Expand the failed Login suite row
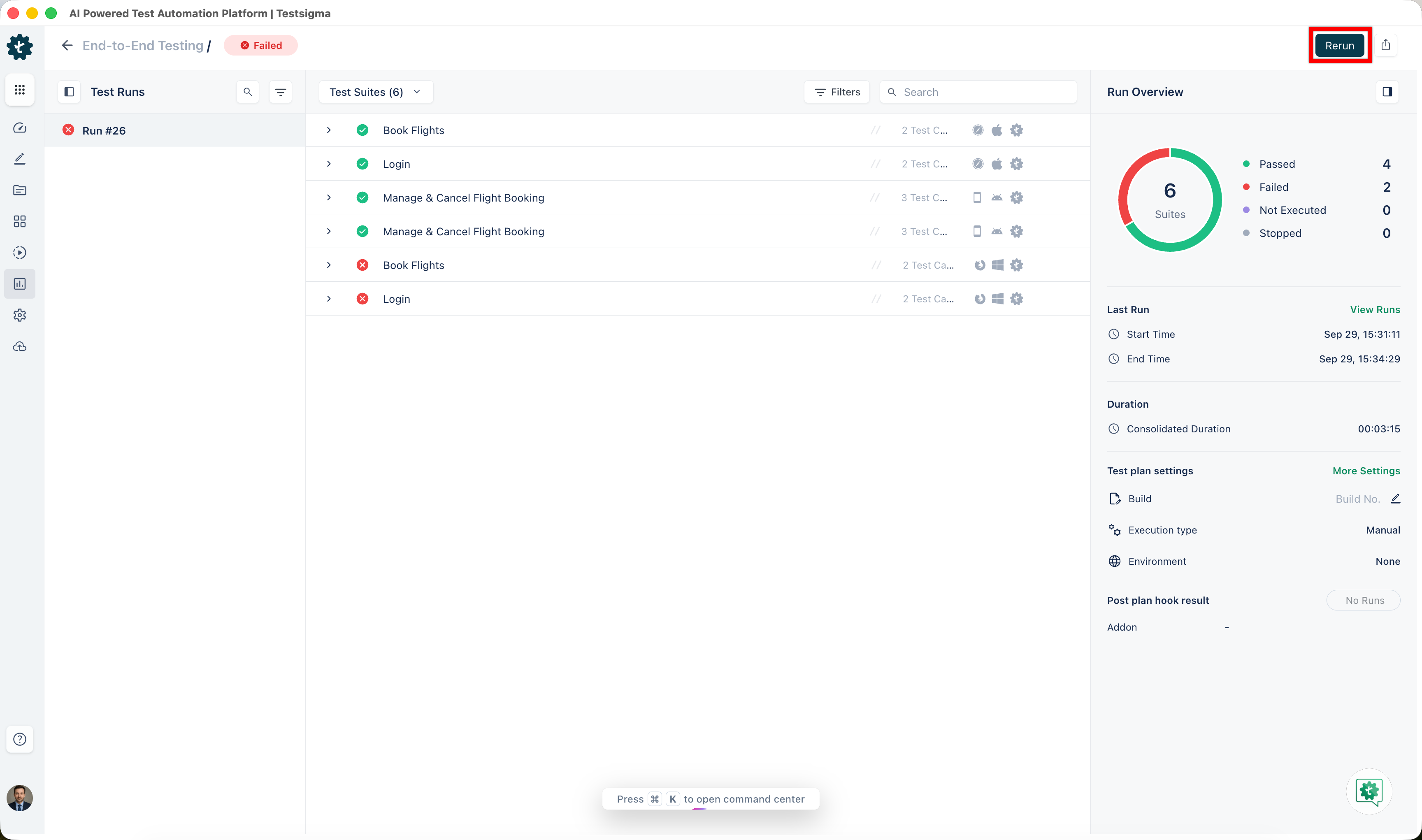 click(329, 299)
